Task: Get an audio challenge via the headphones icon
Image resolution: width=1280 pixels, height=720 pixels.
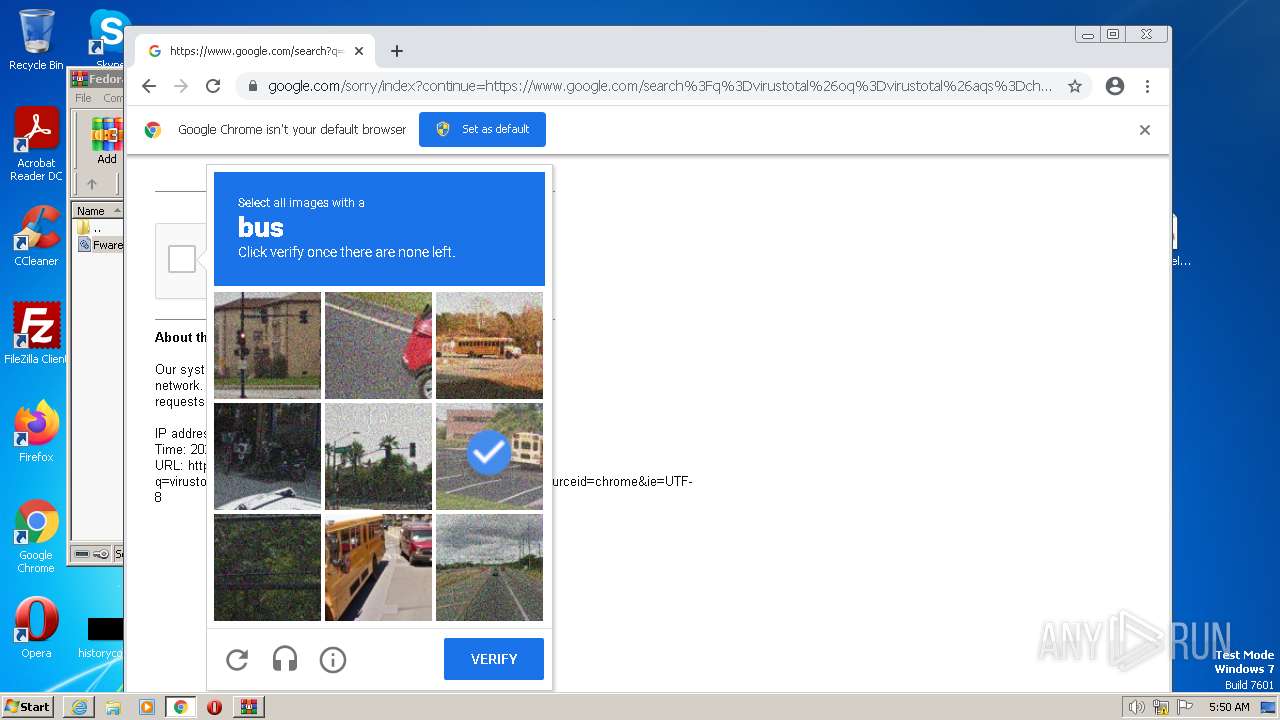Action: click(x=285, y=660)
